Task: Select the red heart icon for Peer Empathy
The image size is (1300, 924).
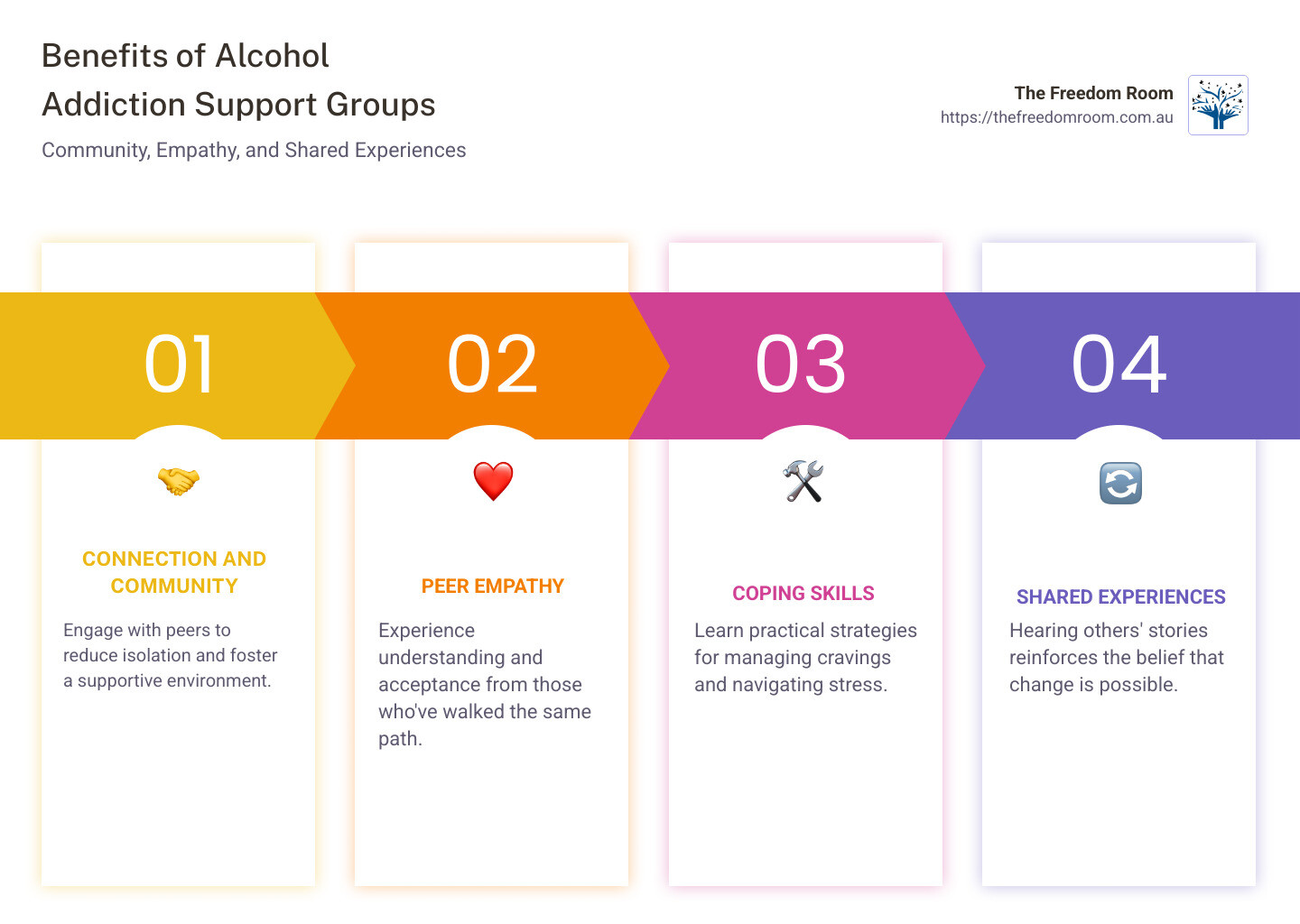Action: (491, 479)
